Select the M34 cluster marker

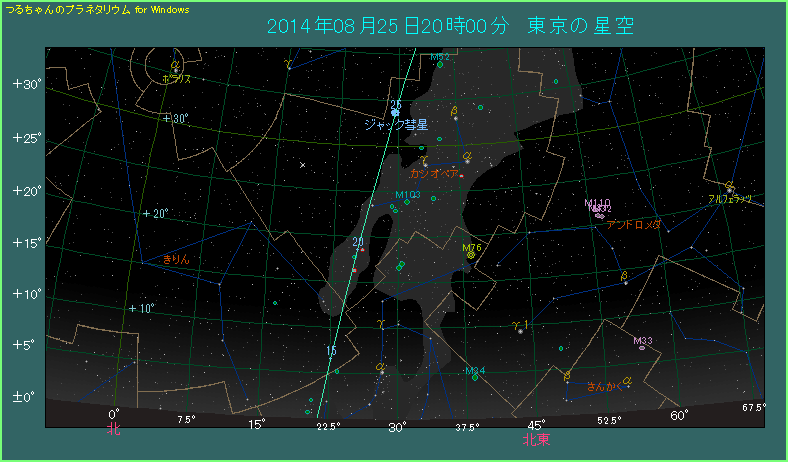pyautogui.click(x=475, y=378)
